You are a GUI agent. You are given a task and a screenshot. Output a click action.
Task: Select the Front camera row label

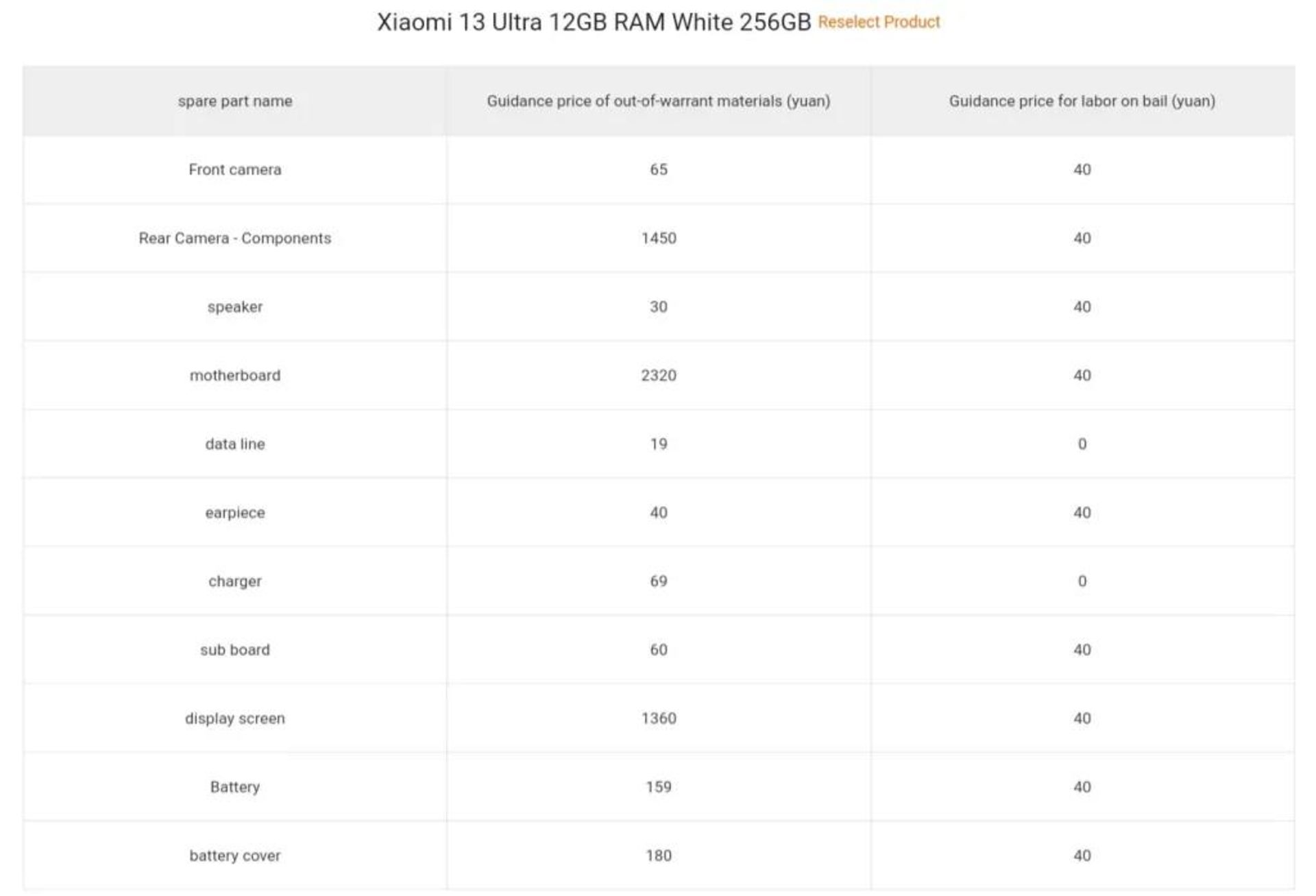235,170
